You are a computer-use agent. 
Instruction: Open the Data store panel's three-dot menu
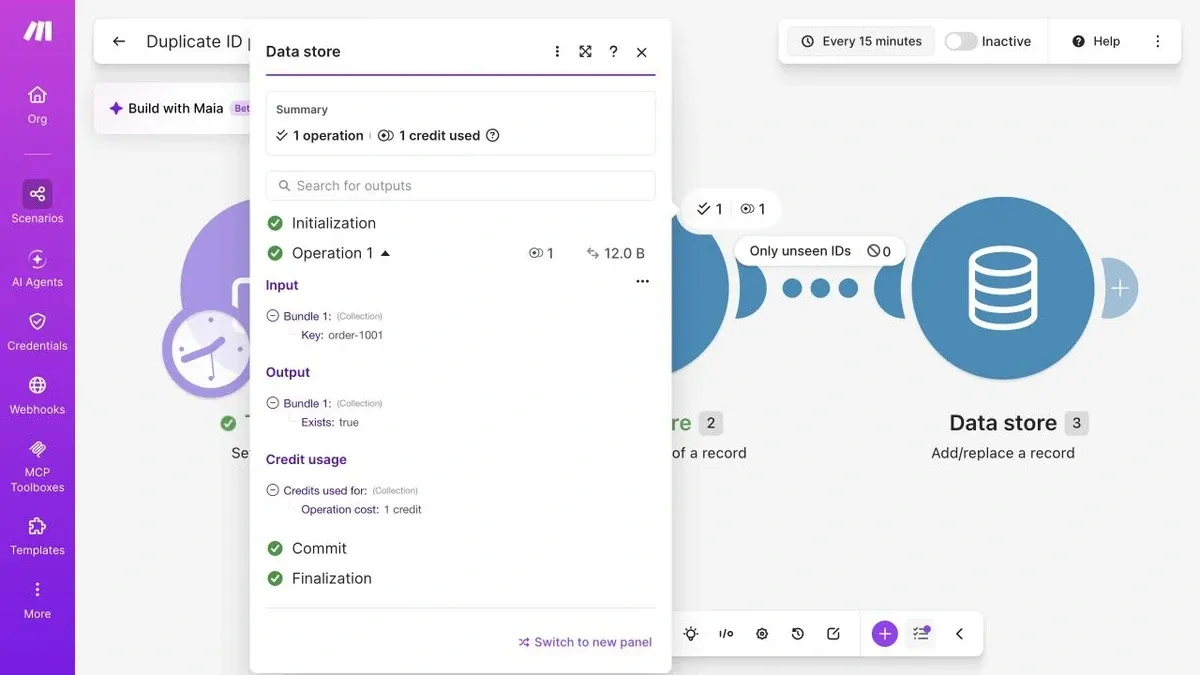point(557,52)
